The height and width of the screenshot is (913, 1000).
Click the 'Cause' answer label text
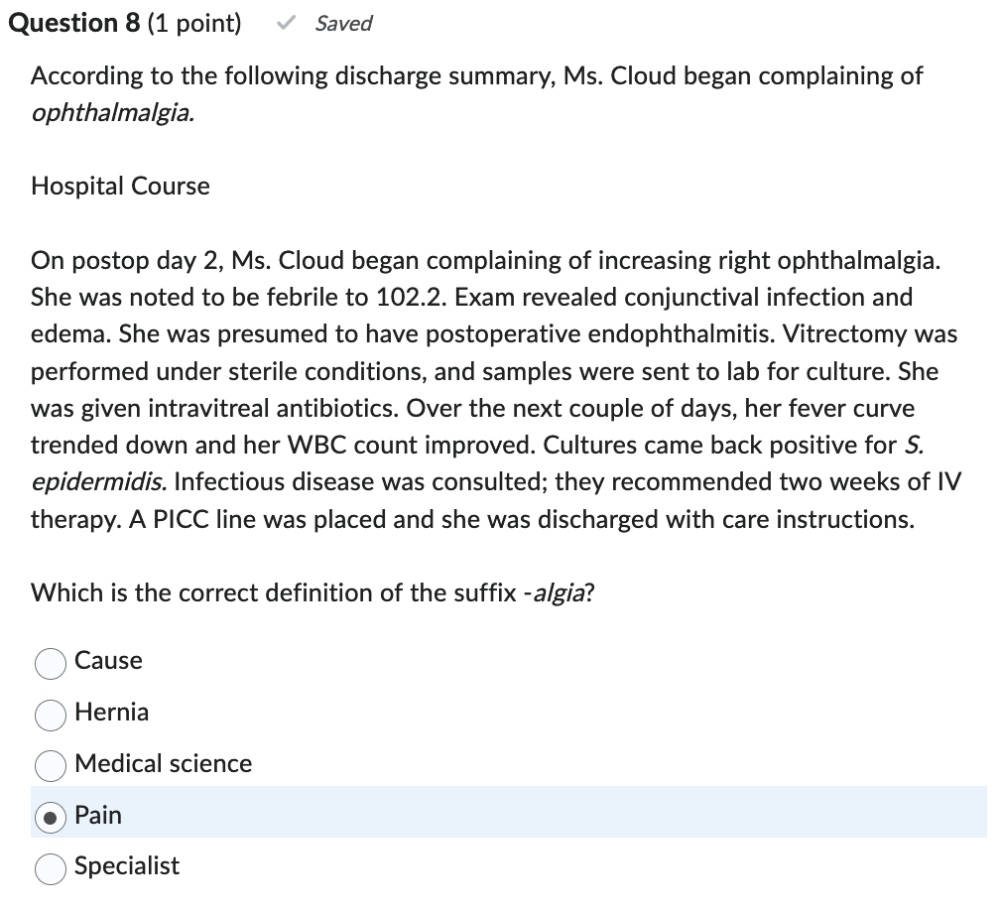click(108, 661)
